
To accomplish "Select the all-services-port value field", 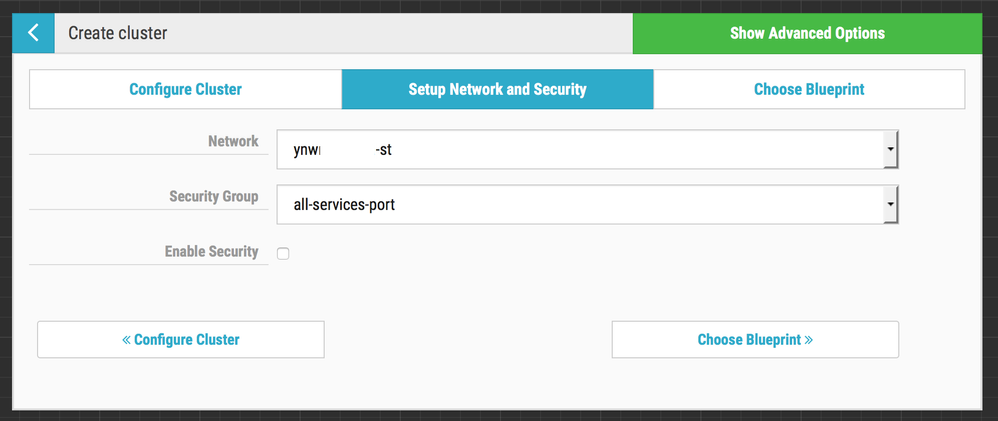I will 580,205.
